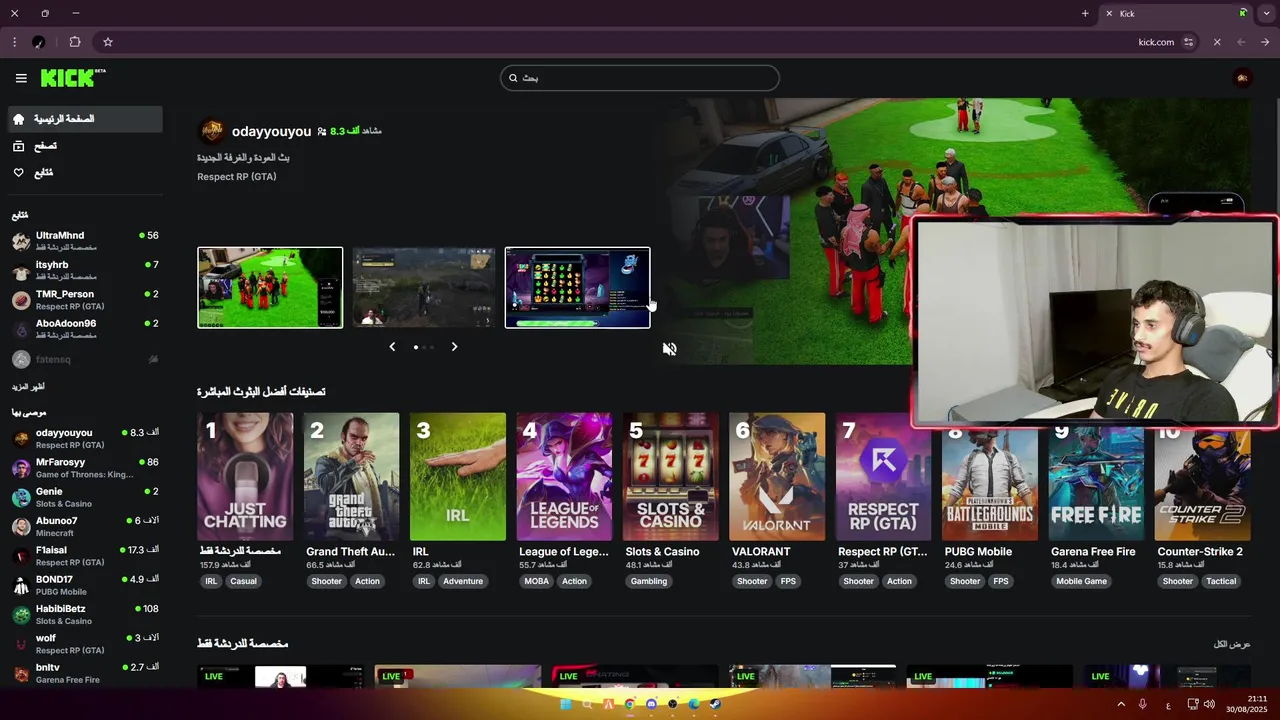The width and height of the screenshot is (1280, 720).
Task: Open itsyhrb channel in sidebar
Action: (x=85, y=270)
